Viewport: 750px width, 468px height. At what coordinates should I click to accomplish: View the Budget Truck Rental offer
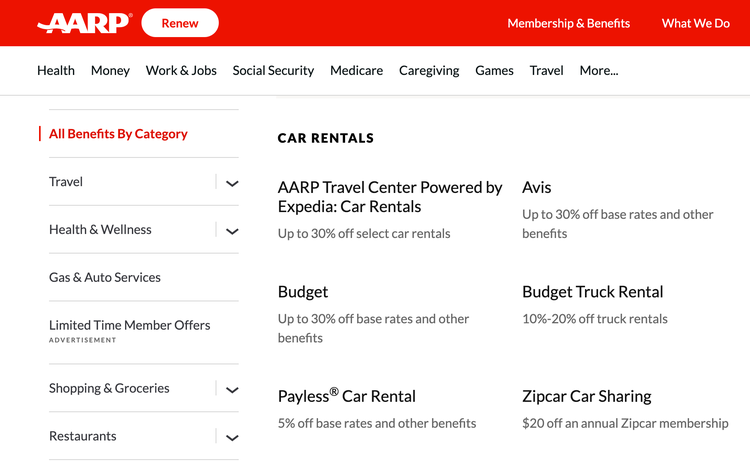click(592, 292)
